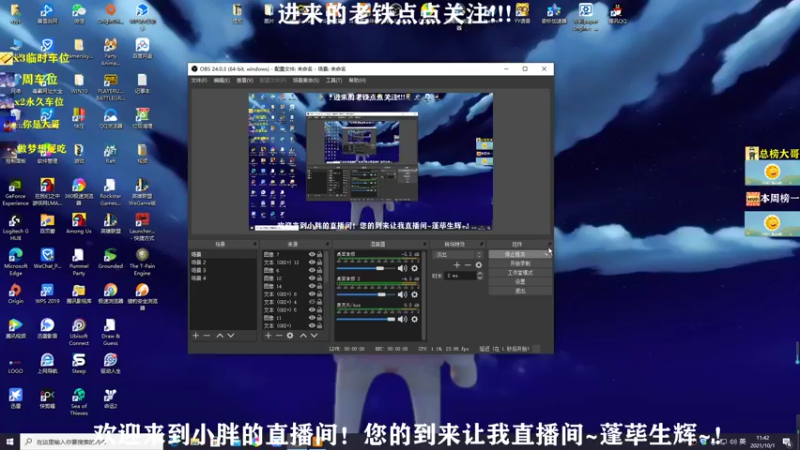The image size is (800, 450).
Task: Open gear settings for 麦克风/Aux channel
Action: coord(415,319)
